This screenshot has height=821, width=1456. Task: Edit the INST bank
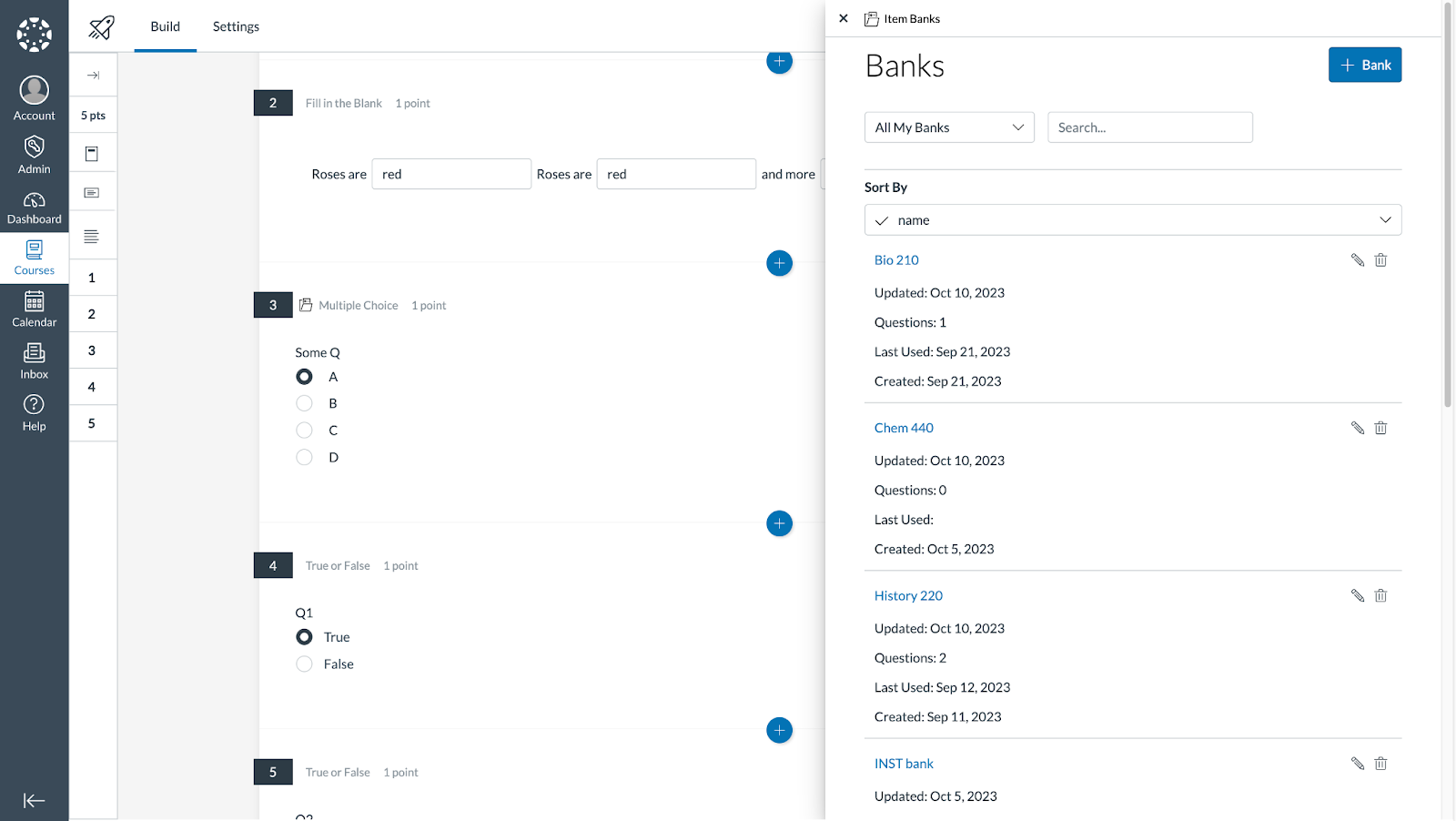point(1358,764)
